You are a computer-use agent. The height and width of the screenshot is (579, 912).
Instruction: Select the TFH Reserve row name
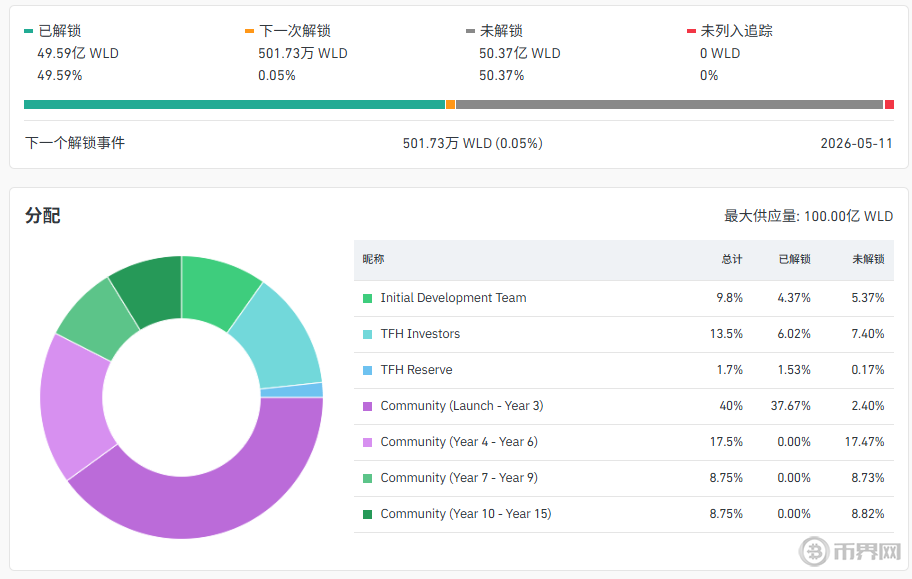tap(416, 370)
